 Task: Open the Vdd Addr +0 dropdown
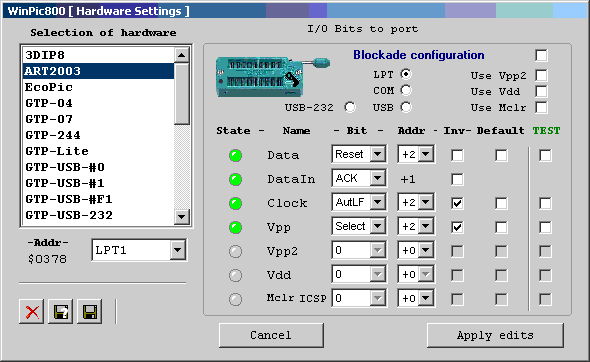click(426, 274)
